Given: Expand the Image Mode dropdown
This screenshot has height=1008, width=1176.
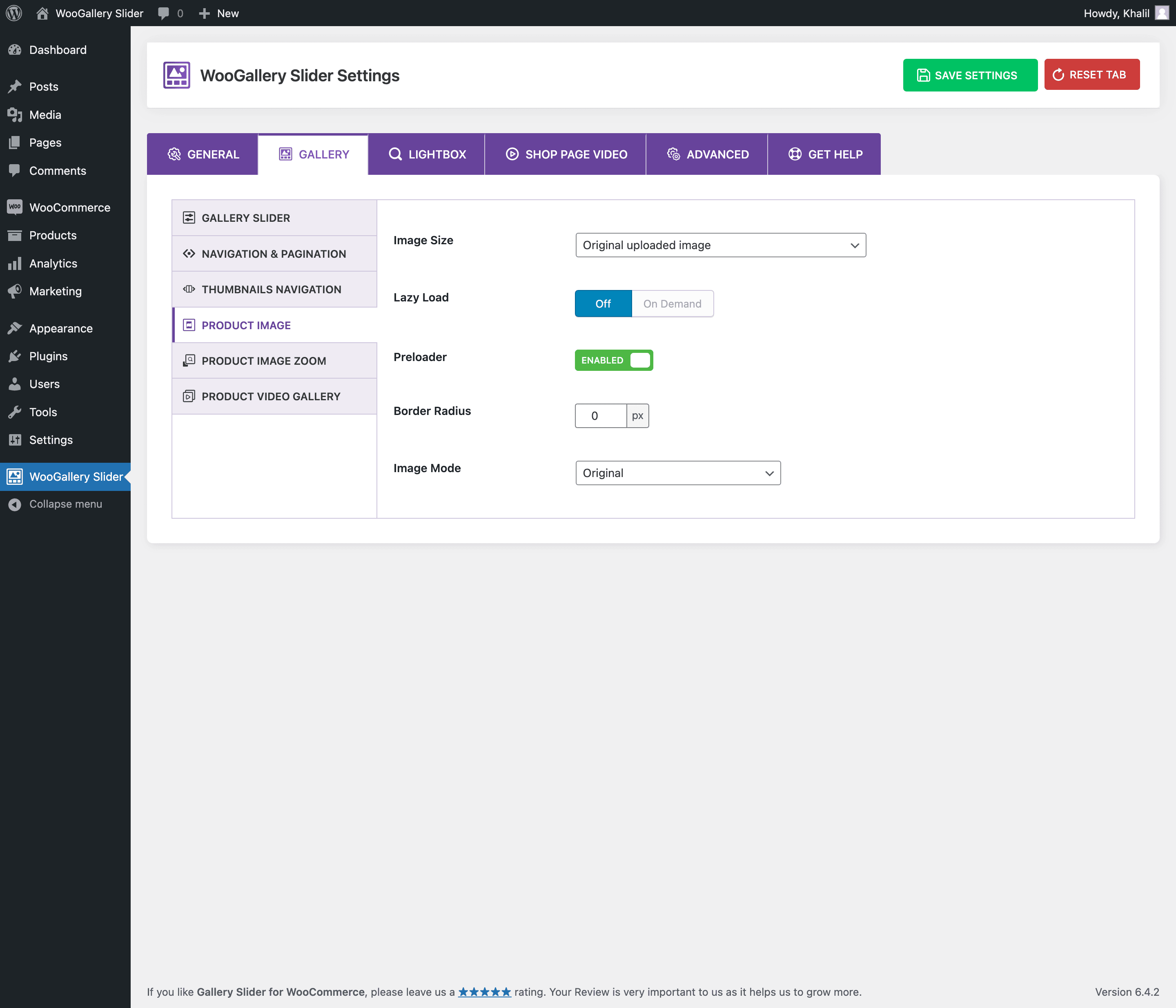Looking at the screenshot, I should click(x=678, y=473).
